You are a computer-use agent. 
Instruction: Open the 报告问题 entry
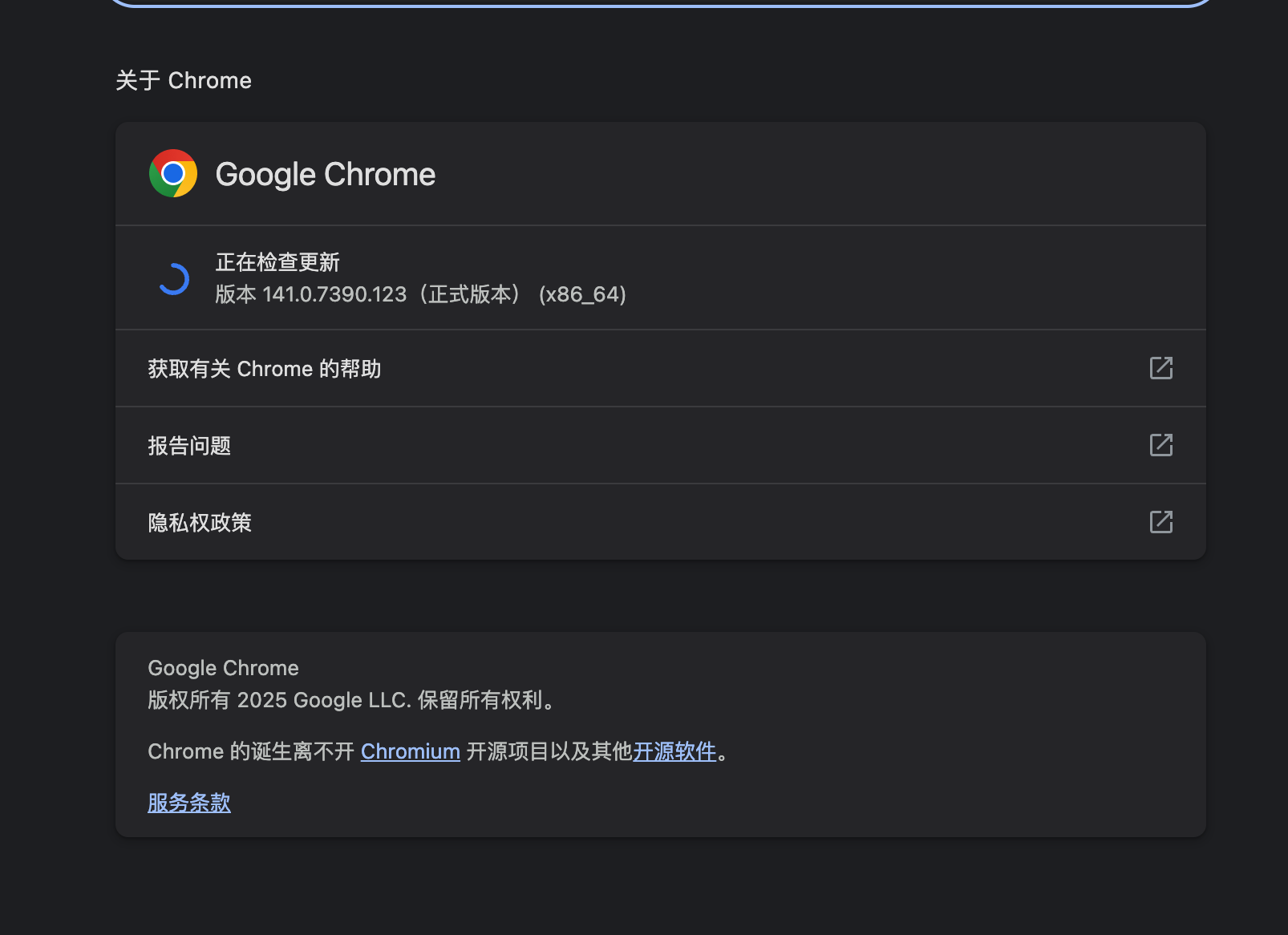click(189, 445)
